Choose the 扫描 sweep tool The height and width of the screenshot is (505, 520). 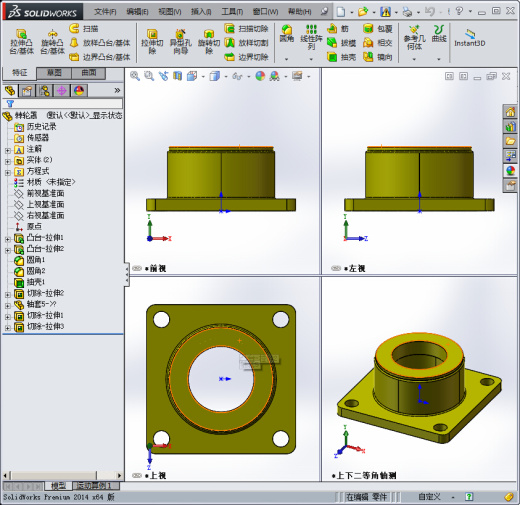tap(84, 29)
